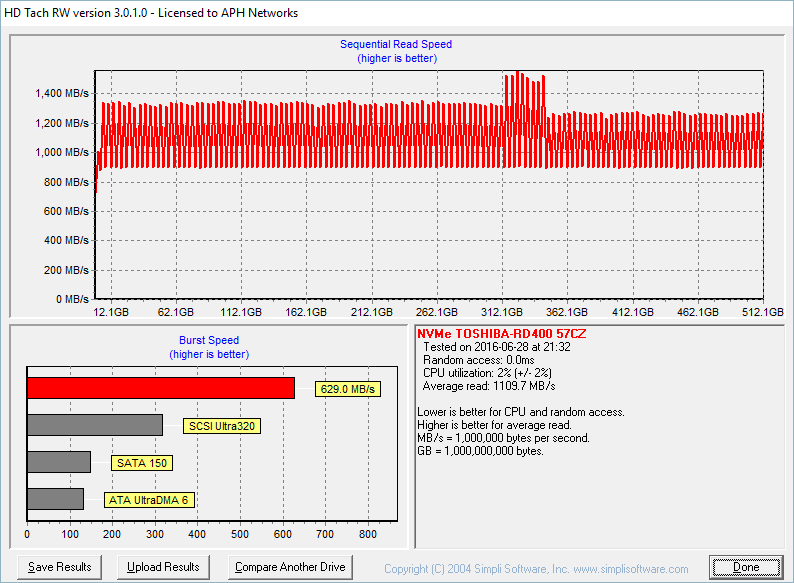Image resolution: width=794 pixels, height=583 pixels.
Task: Click the gray SATA 150 bar
Action: click(x=59, y=462)
